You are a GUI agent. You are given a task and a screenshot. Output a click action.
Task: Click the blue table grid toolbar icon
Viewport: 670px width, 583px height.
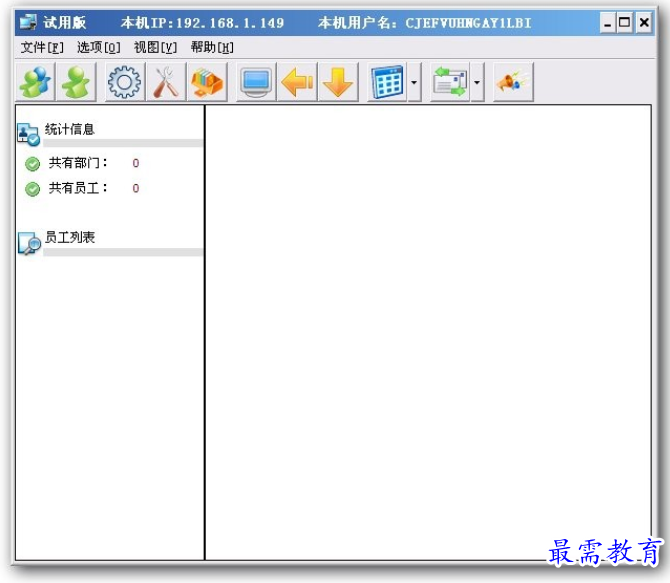[x=387, y=82]
